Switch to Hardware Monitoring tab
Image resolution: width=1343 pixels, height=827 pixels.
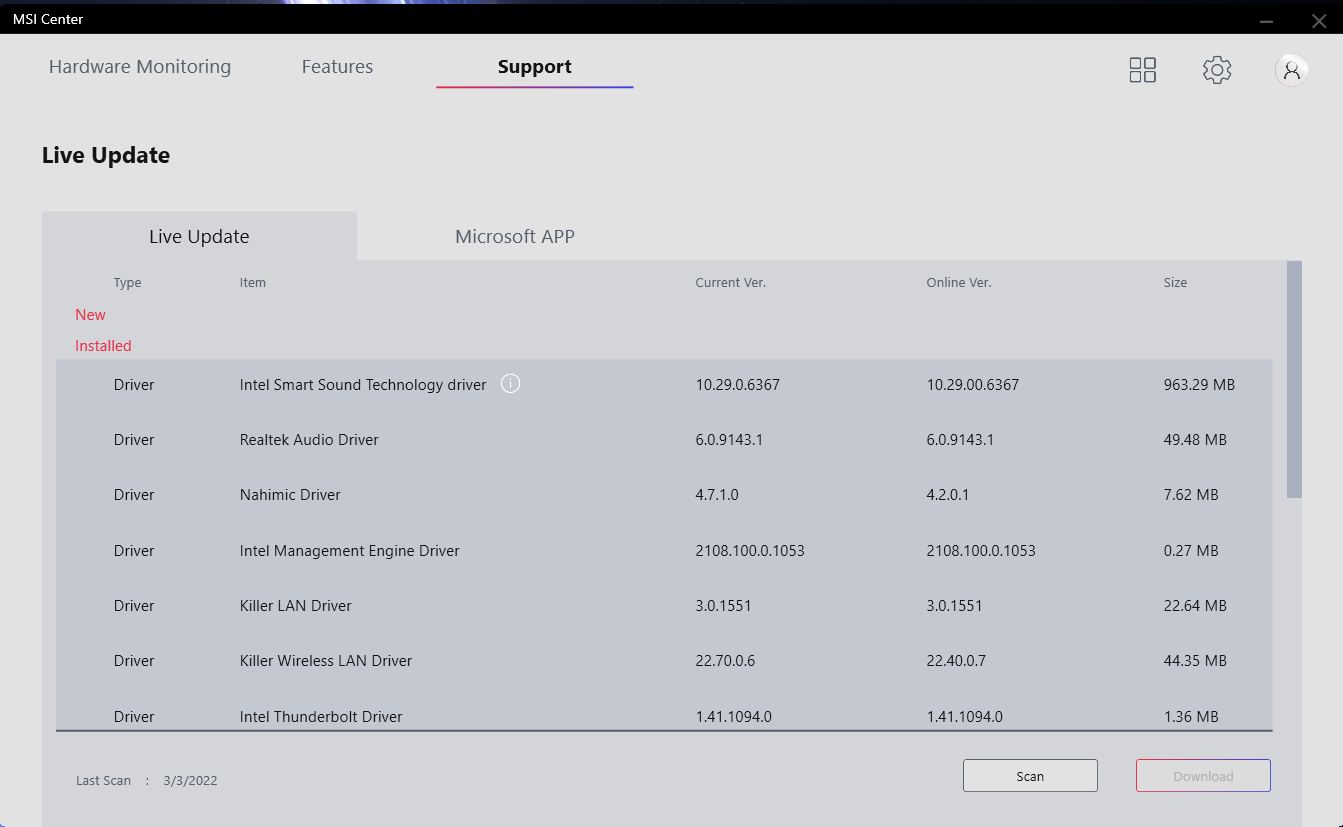[140, 67]
